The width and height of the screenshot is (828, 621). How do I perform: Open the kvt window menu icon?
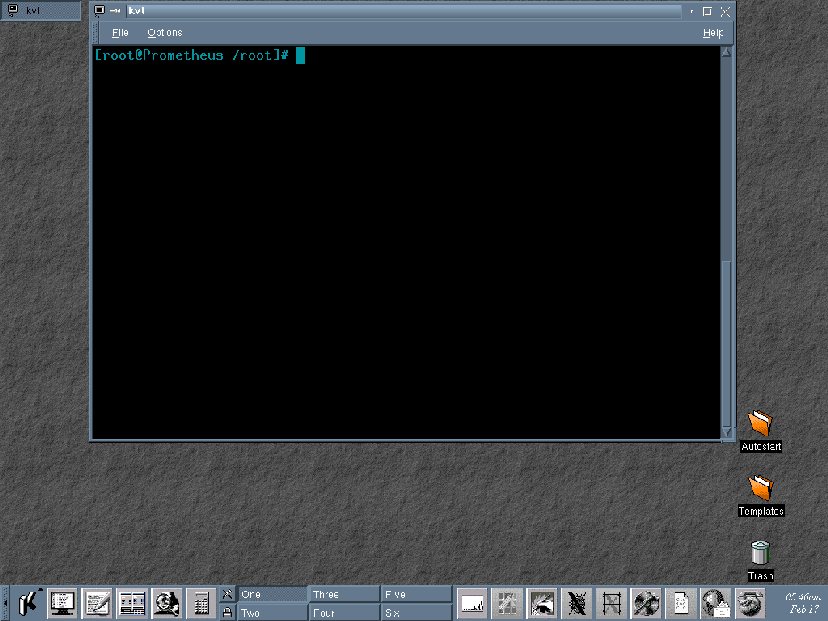(100, 11)
